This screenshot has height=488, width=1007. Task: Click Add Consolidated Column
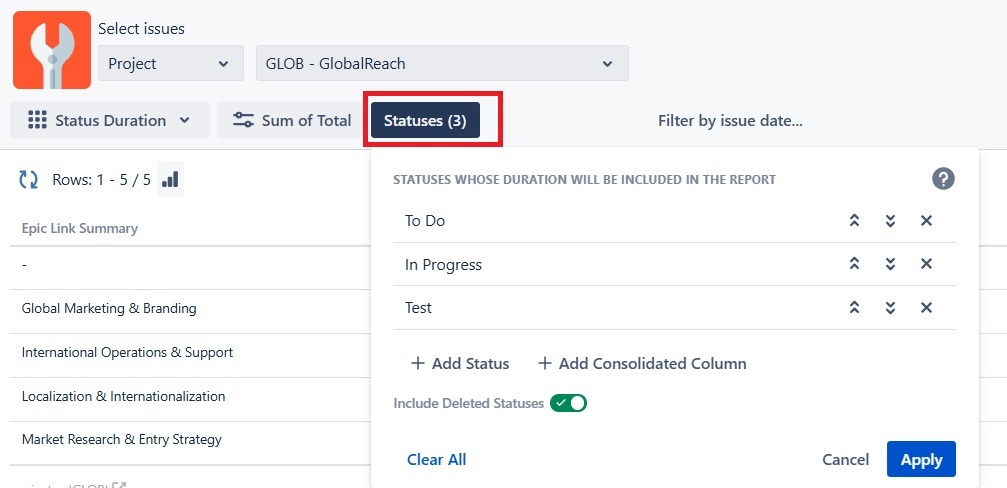tap(642, 363)
